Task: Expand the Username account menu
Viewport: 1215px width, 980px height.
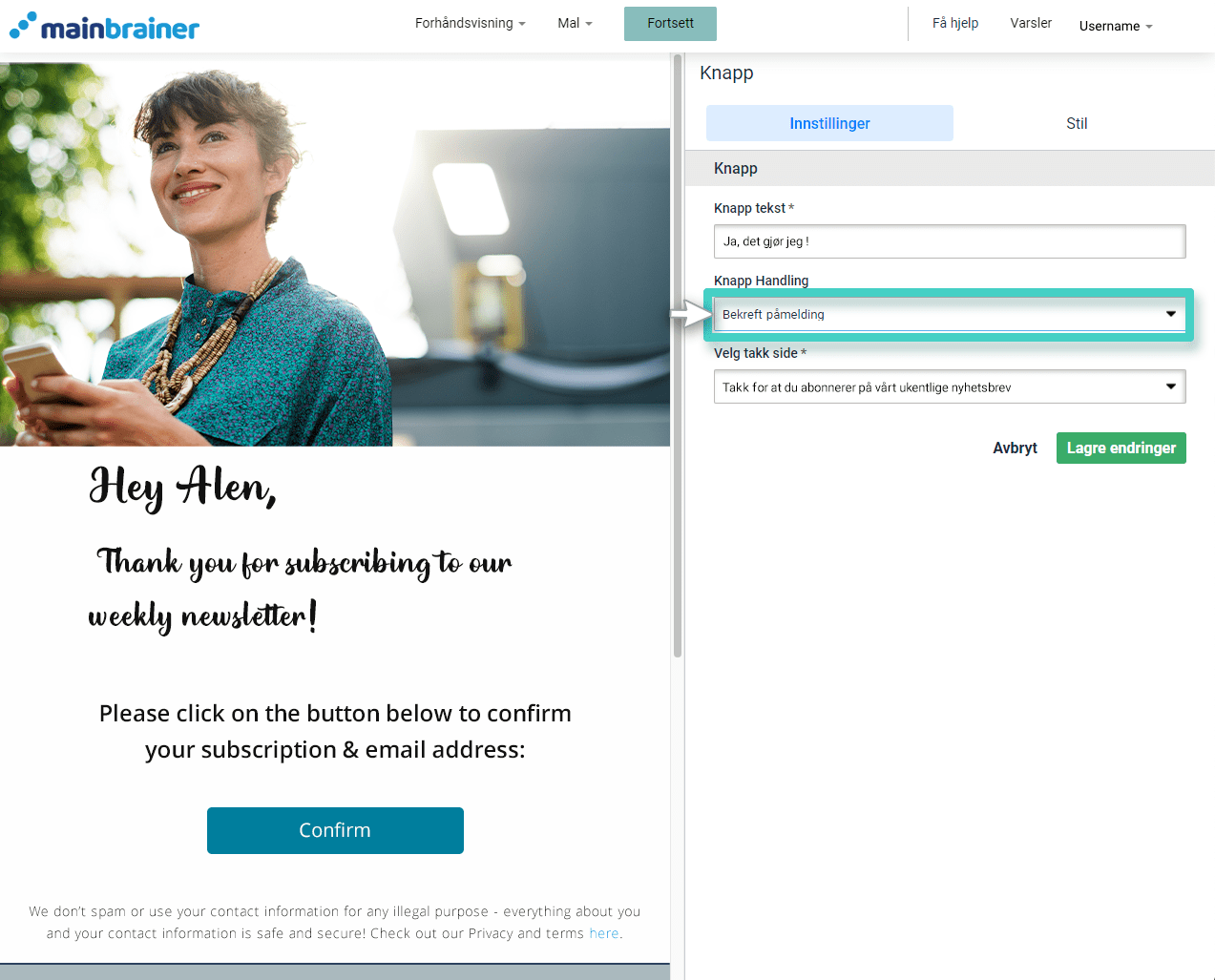Action: tap(1116, 26)
